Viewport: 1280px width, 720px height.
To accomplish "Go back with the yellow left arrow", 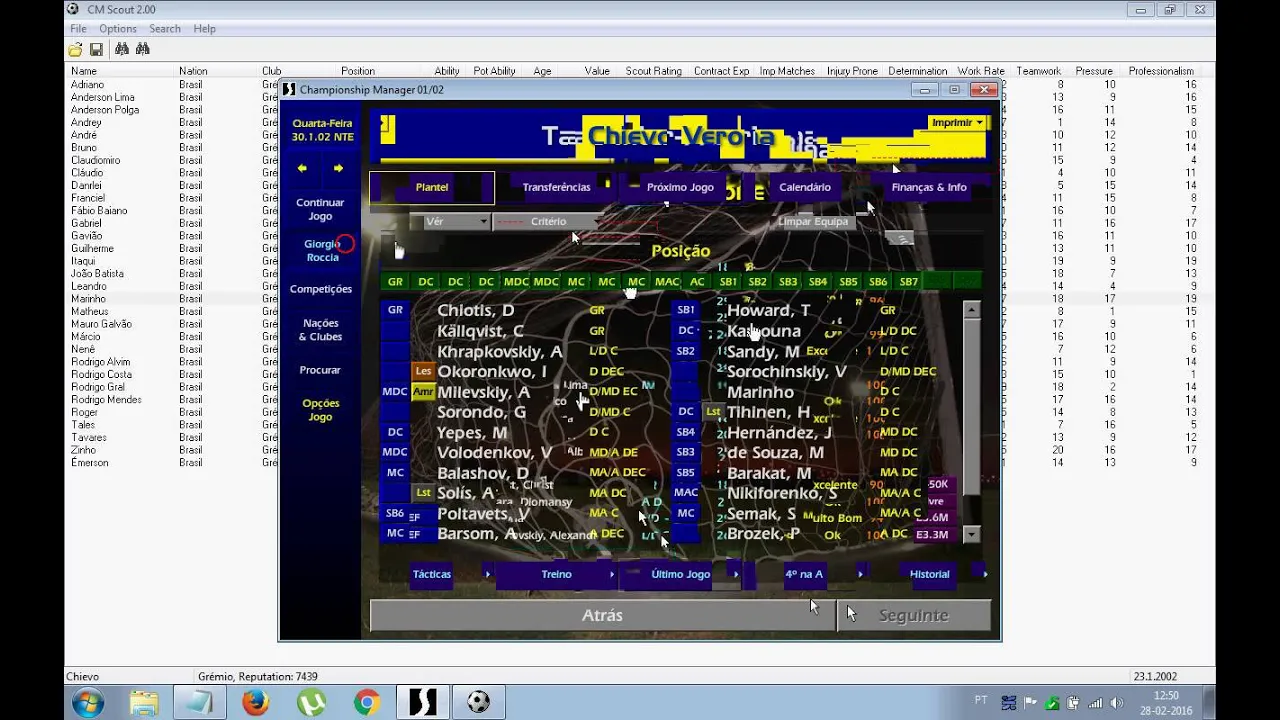I will click(x=302, y=168).
